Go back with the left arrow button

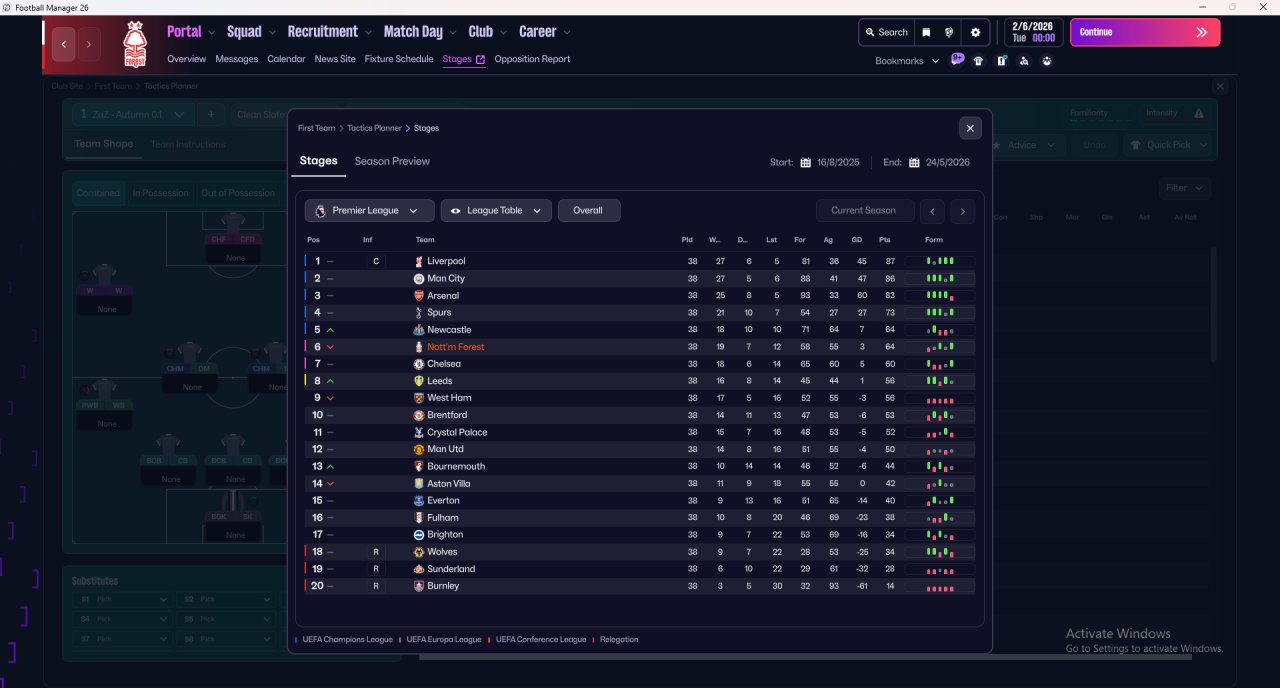click(64, 44)
